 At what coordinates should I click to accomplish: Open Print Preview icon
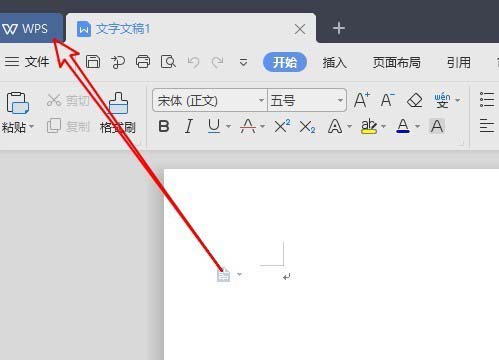coord(168,62)
